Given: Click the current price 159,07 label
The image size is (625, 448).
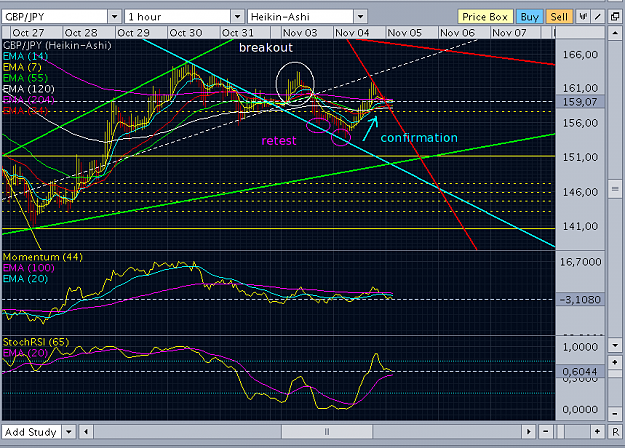Looking at the screenshot, I should (x=580, y=102).
